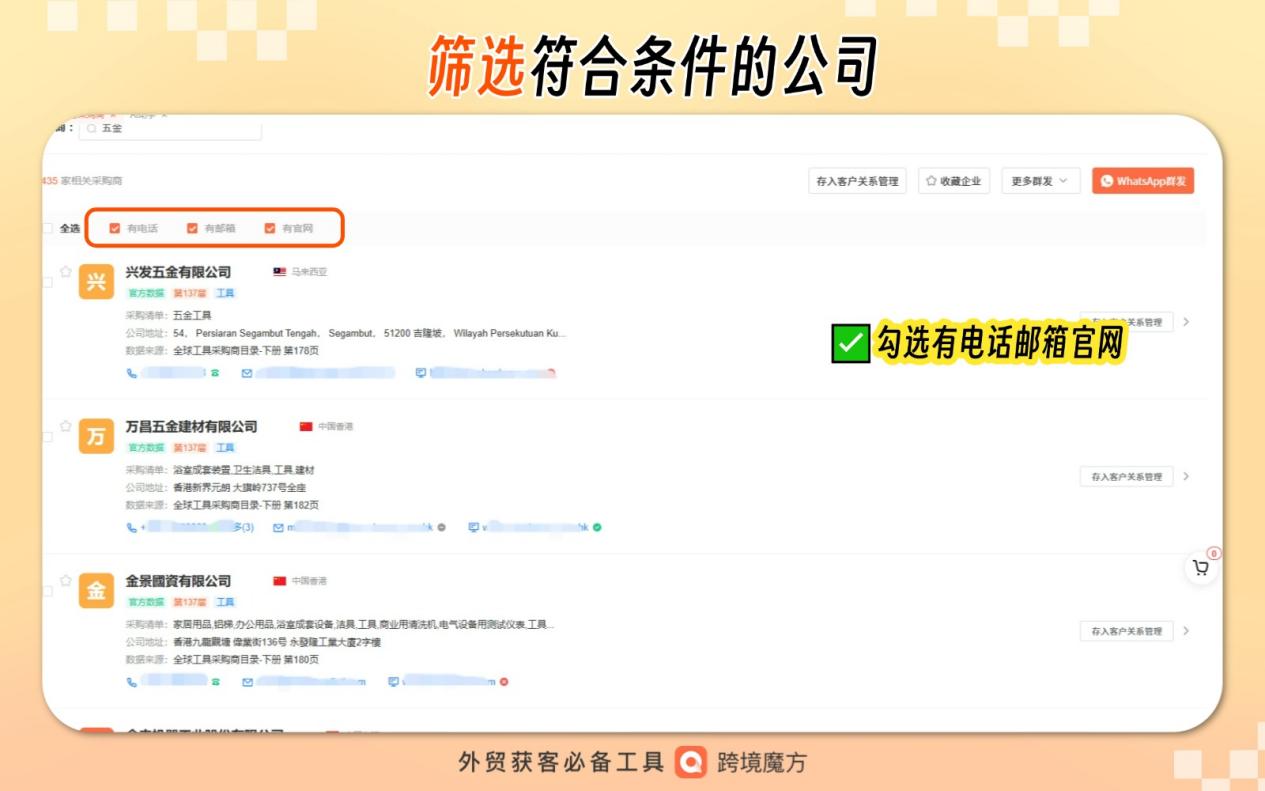The width and height of the screenshot is (1265, 791).
Task: Click address starting with 54, Persiaran Segambut Tengah
Action: point(369,333)
